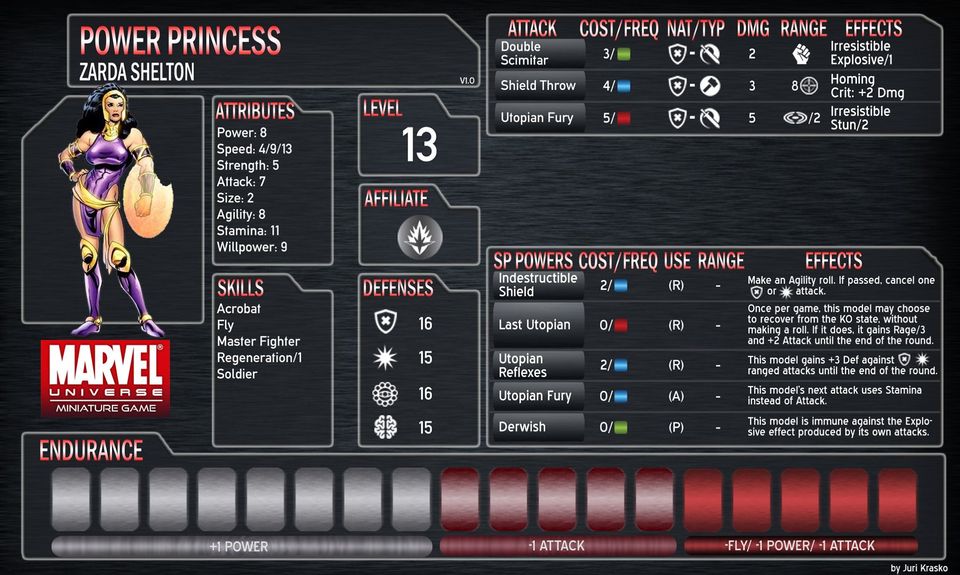This screenshot has width=960, height=575.
Task: Select the Double Scimitar attack label
Action: [x=539, y=53]
